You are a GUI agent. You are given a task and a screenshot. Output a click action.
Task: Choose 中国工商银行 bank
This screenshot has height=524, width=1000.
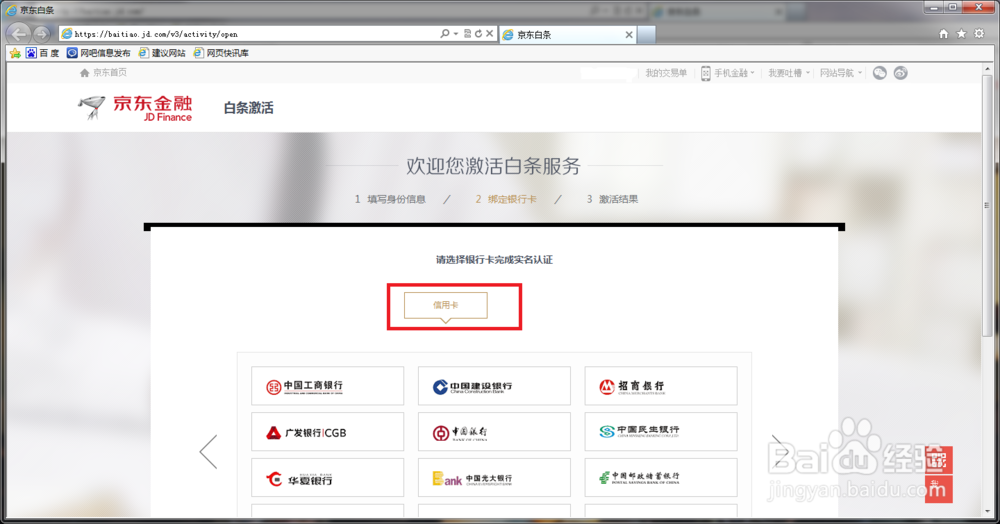327,386
